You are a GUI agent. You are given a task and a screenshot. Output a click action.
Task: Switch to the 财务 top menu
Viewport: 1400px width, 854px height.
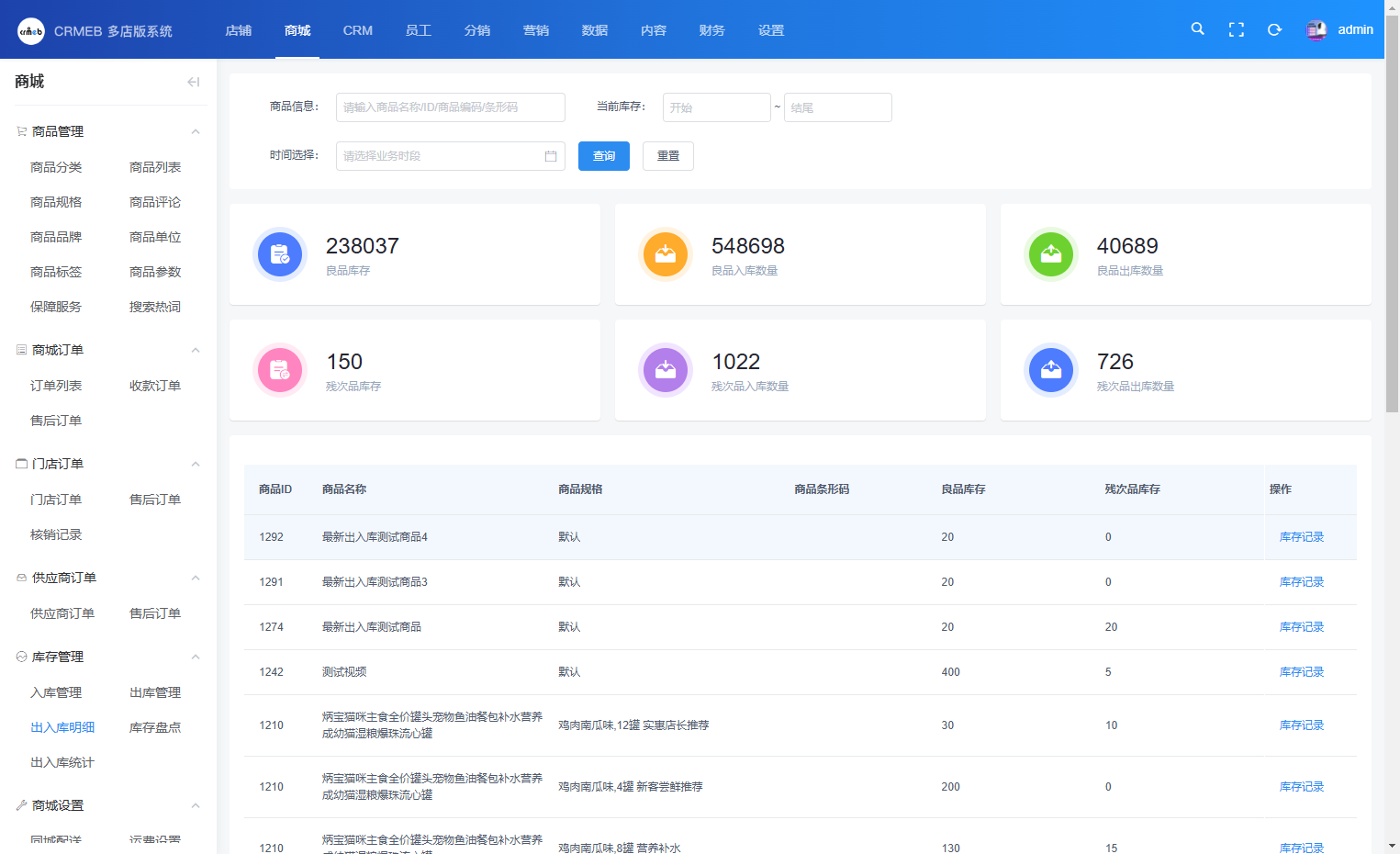pyautogui.click(x=711, y=30)
